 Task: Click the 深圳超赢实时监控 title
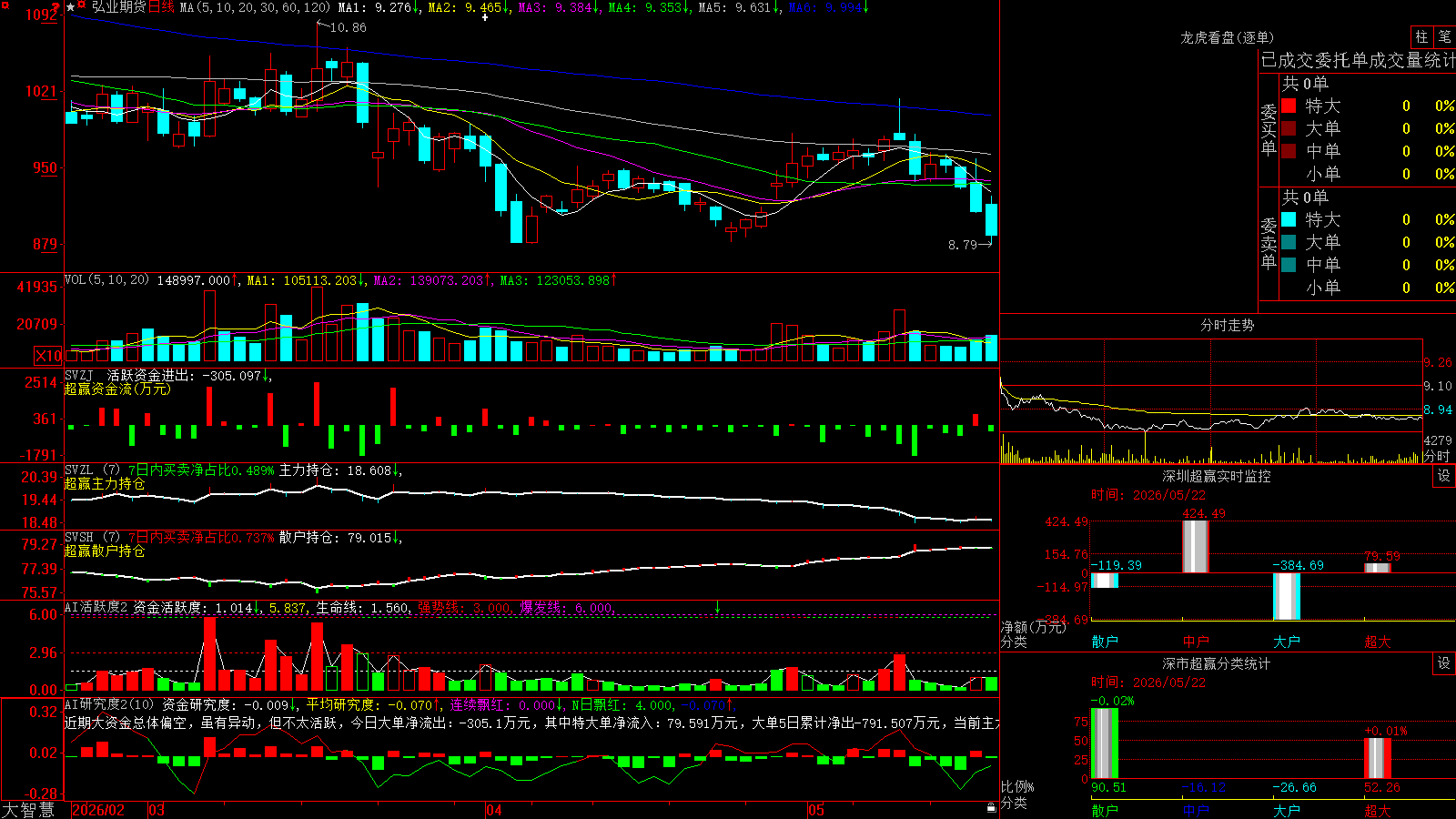[1216, 476]
